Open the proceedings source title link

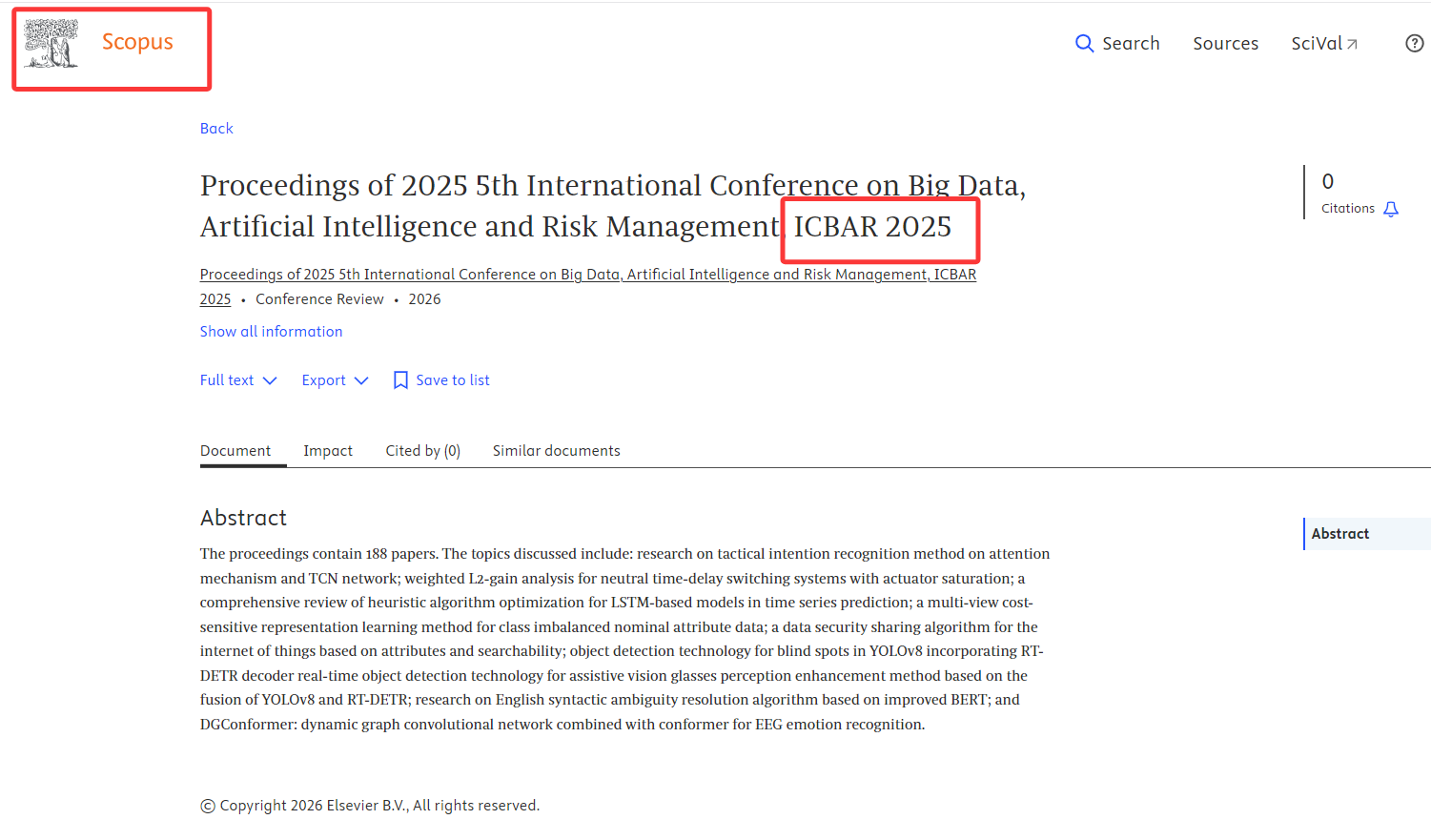click(588, 286)
